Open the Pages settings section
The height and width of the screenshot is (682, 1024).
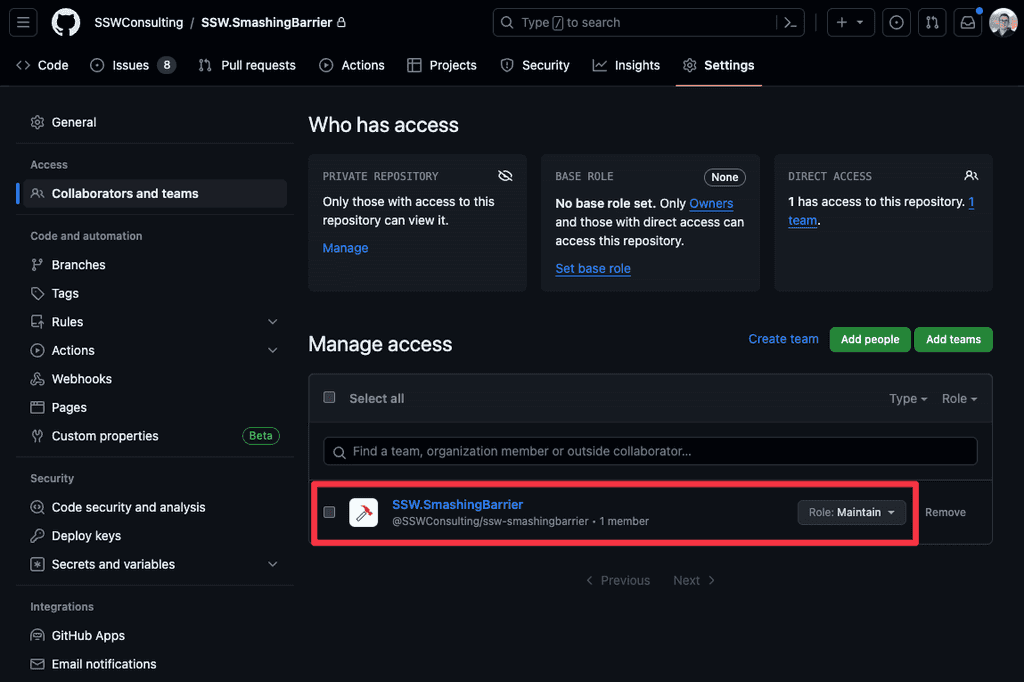(x=66, y=407)
